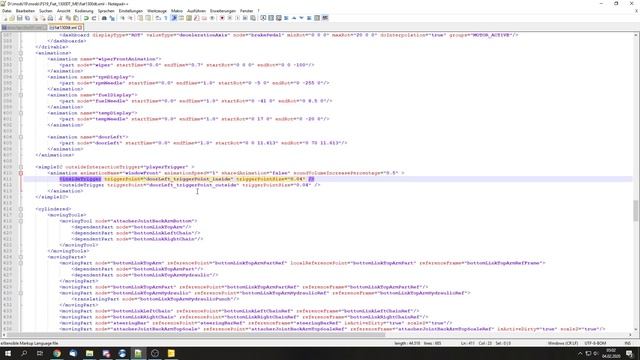Open File Explorer from the taskbar
The height and width of the screenshot is (360, 640).
tap(89, 353)
